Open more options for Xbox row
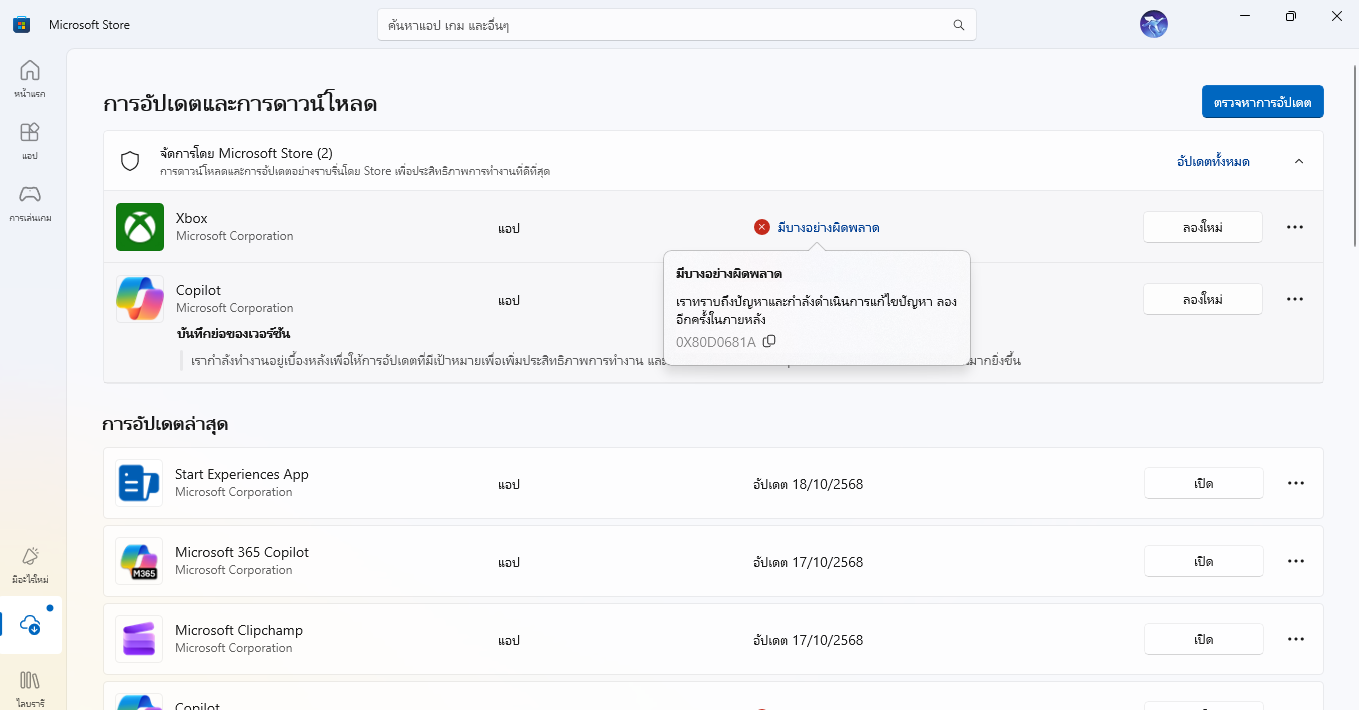Viewport: 1359px width, 710px height. coord(1295,227)
